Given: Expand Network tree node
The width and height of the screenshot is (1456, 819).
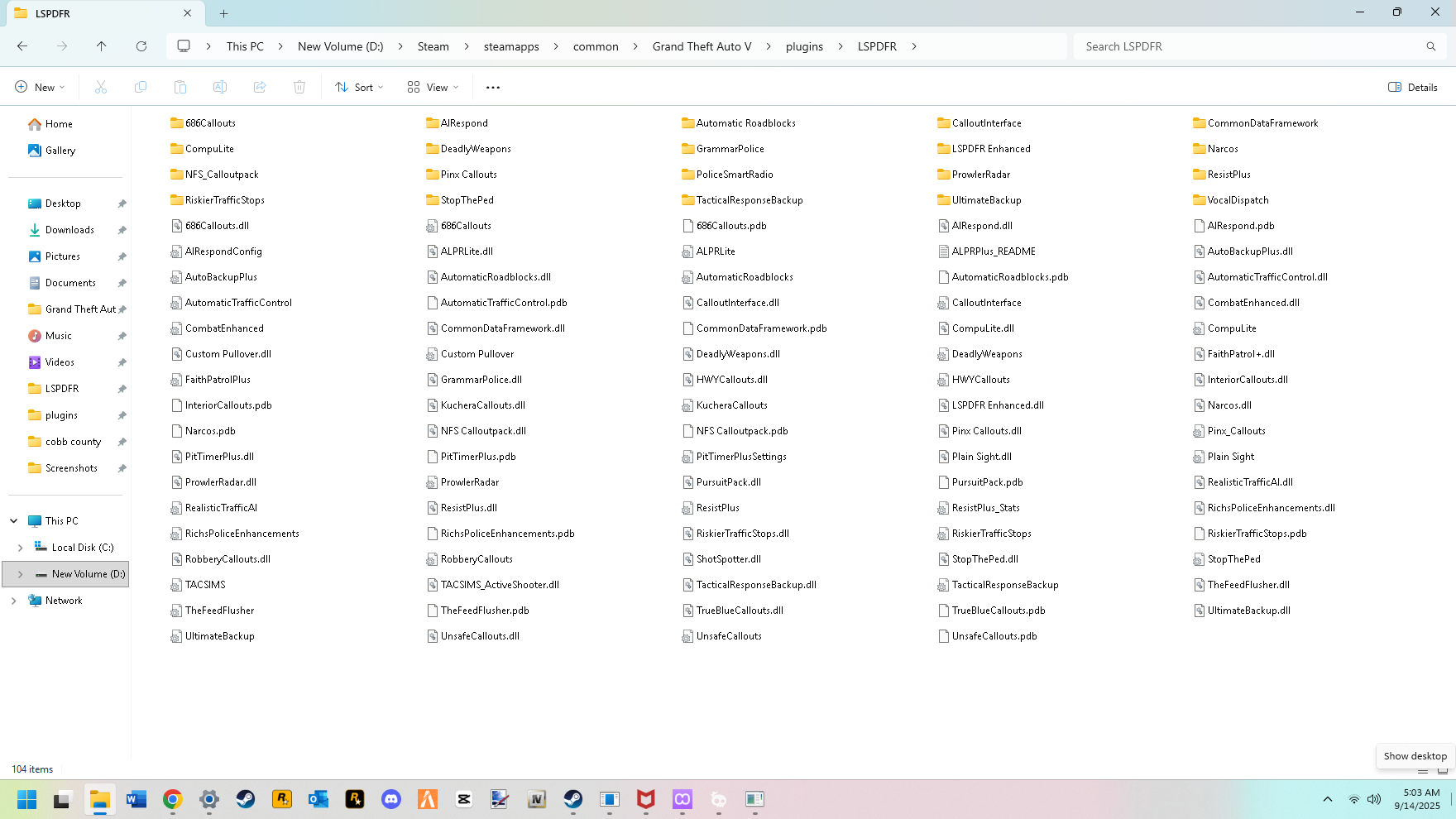Looking at the screenshot, I should click(14, 601).
